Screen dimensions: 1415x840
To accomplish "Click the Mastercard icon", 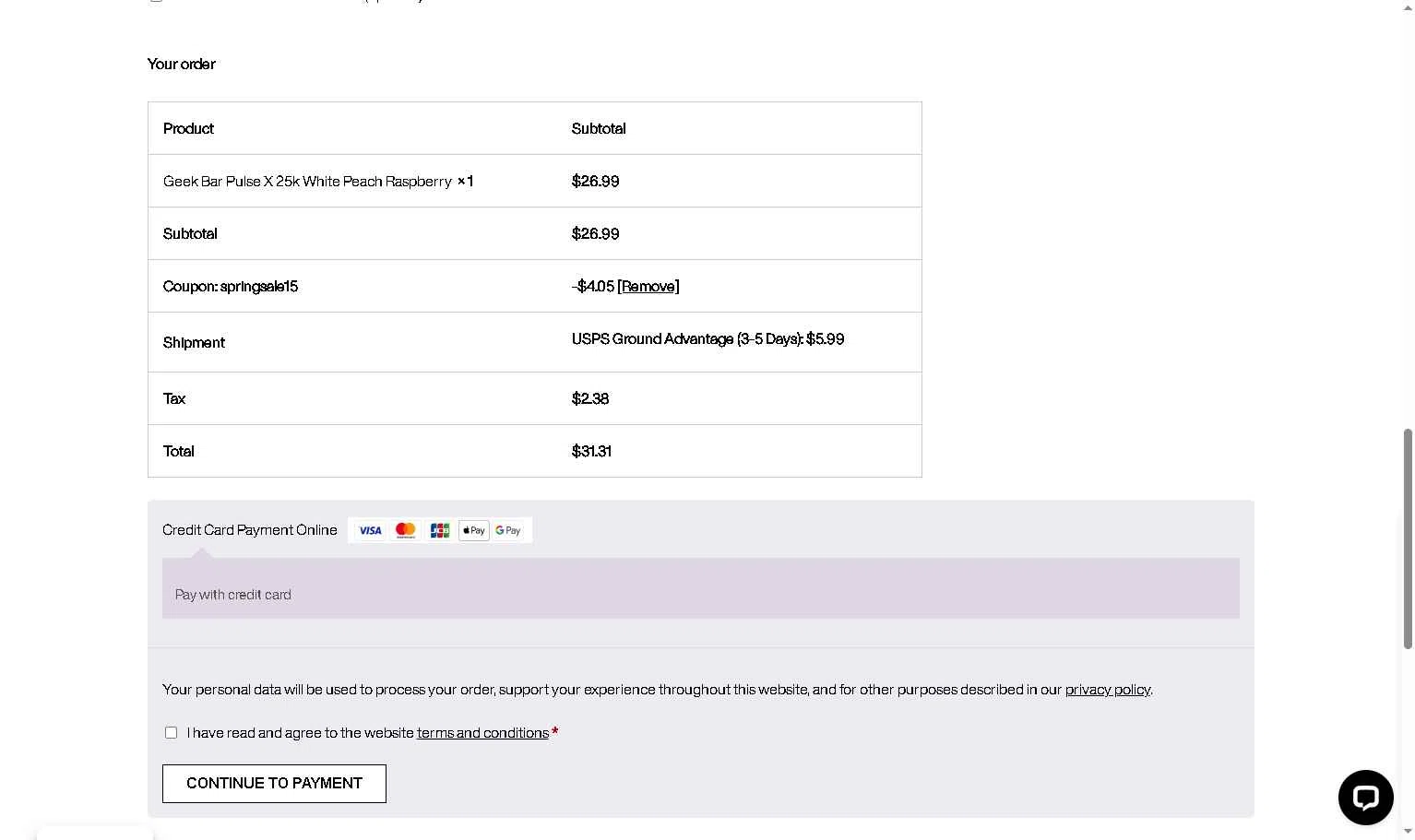I will click(x=405, y=530).
